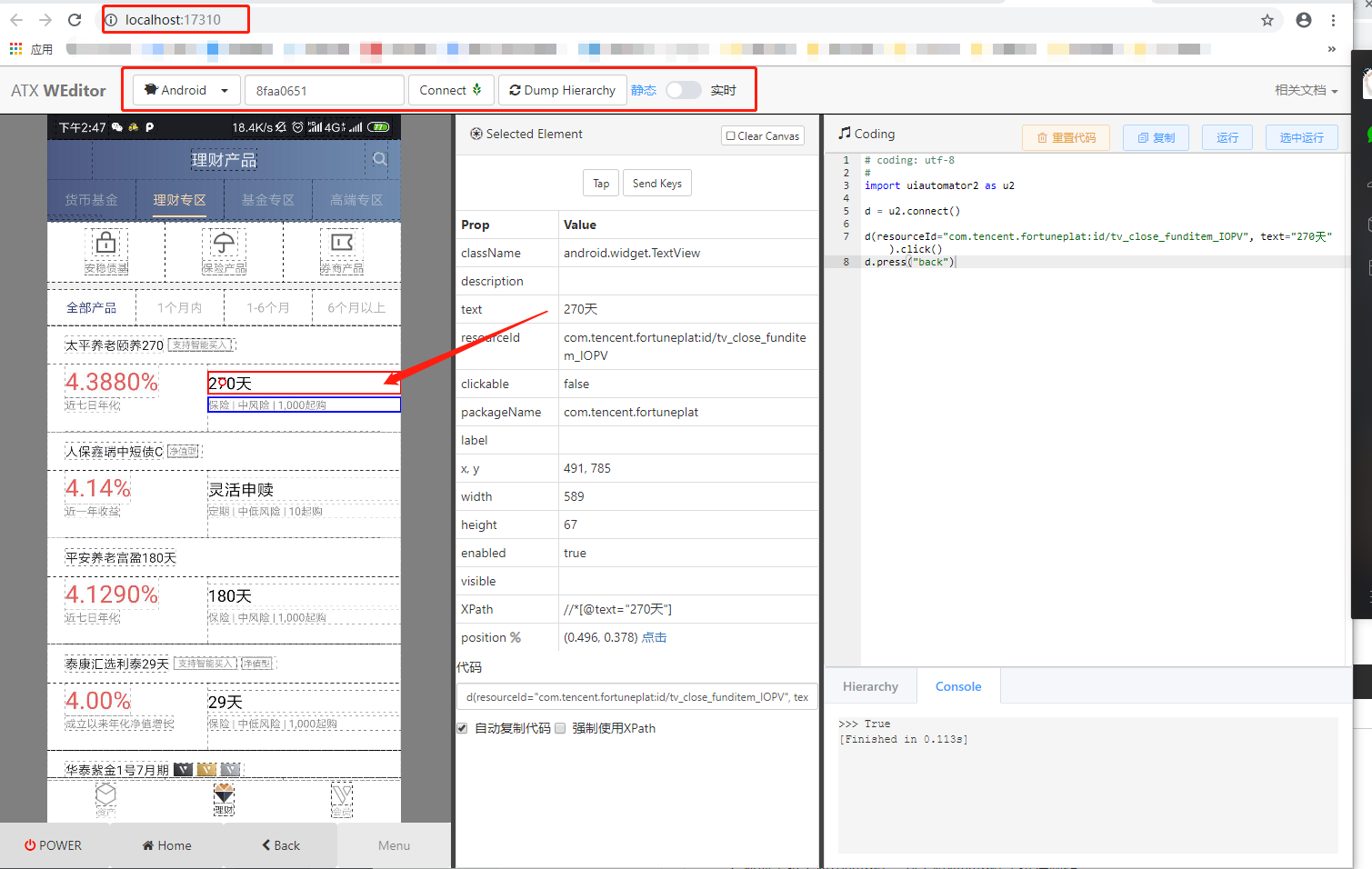
Task: Click the bookmark star in address bar
Action: pos(1267,19)
